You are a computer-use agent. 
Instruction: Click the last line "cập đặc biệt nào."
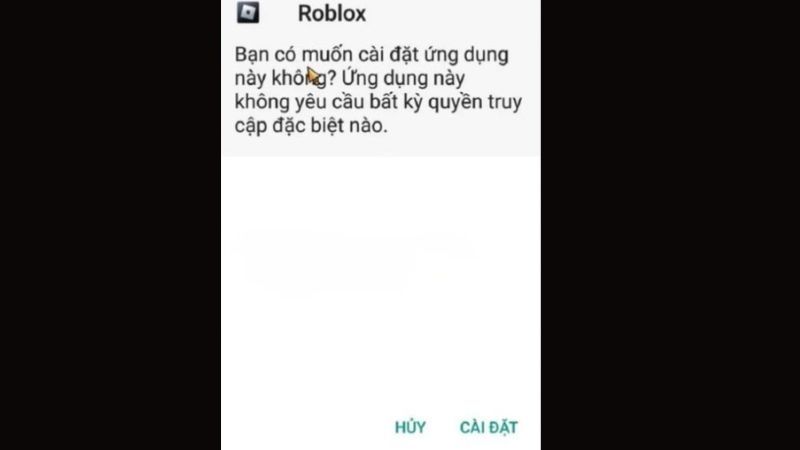coord(311,126)
